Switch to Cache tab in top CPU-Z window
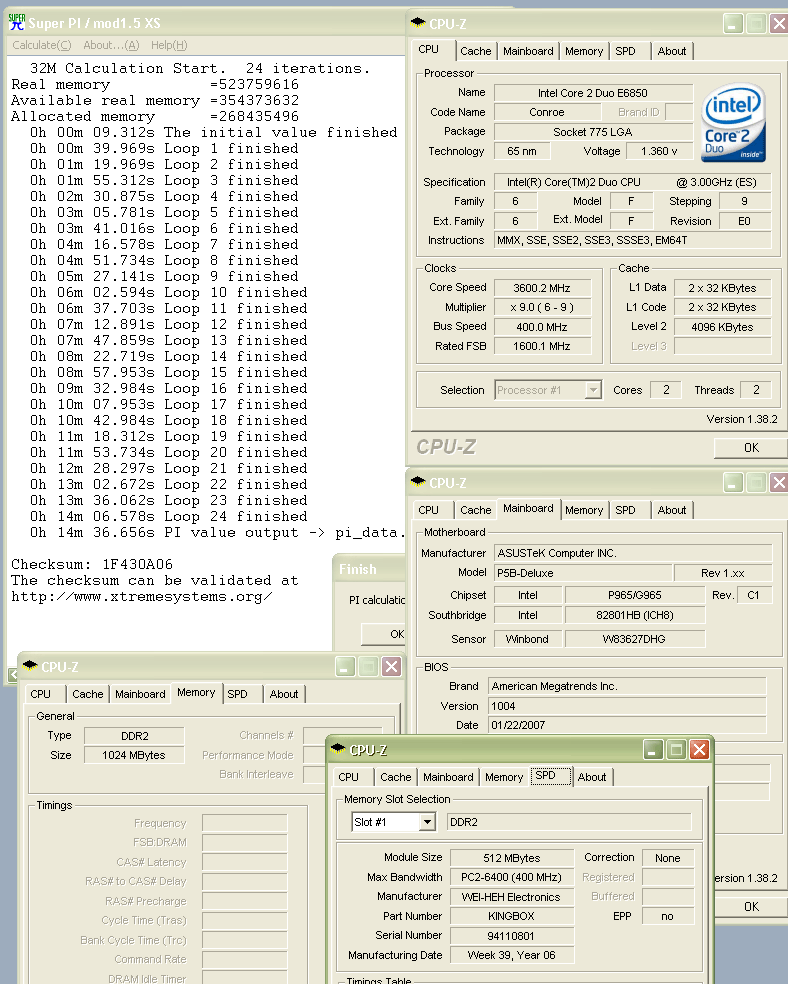 (x=476, y=51)
